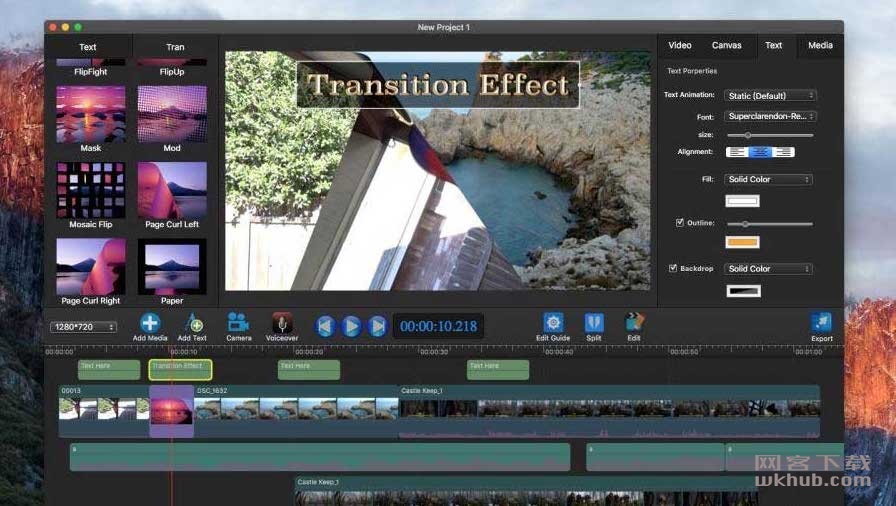Open the Backdrop color swatch

(743, 291)
